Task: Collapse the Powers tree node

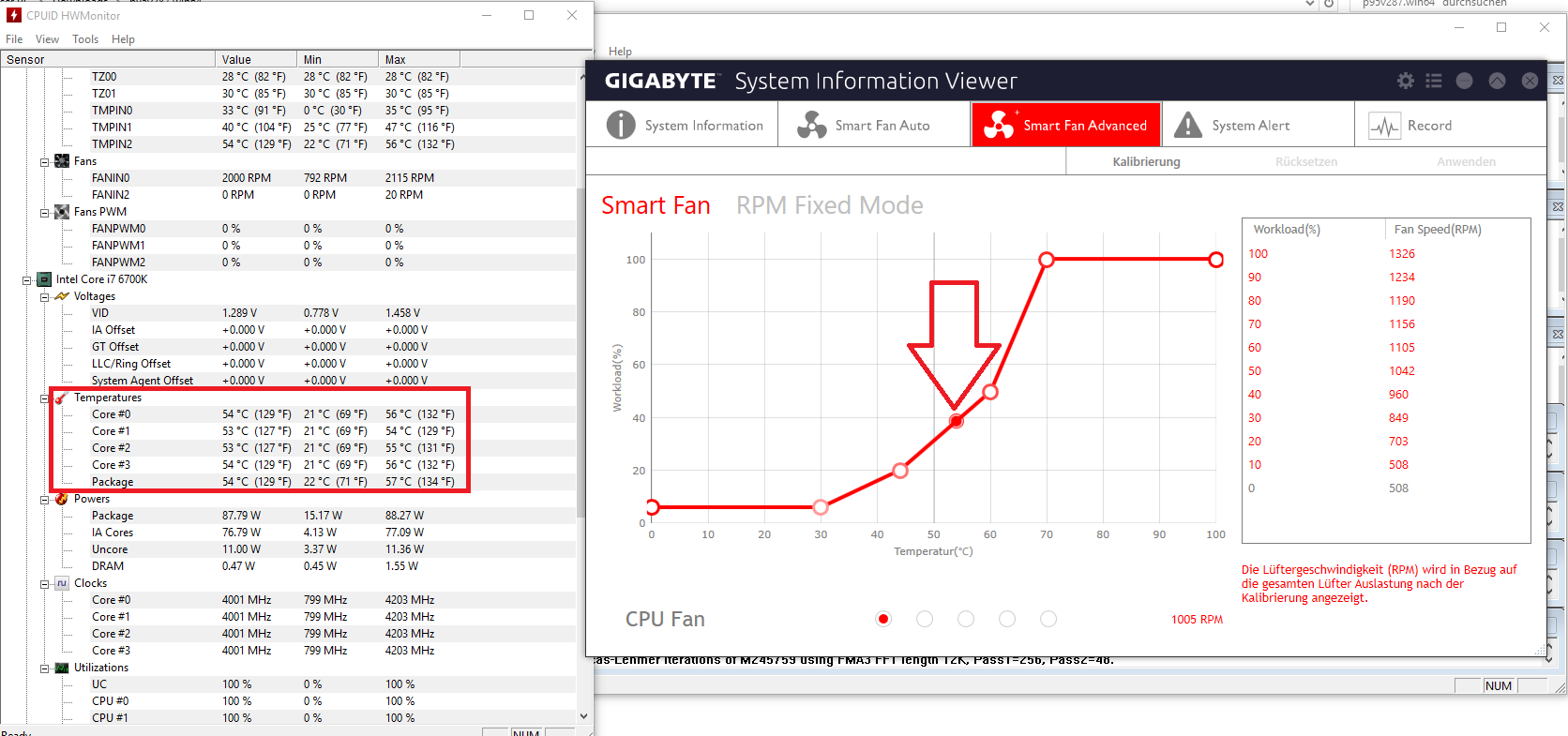Action: point(44,500)
